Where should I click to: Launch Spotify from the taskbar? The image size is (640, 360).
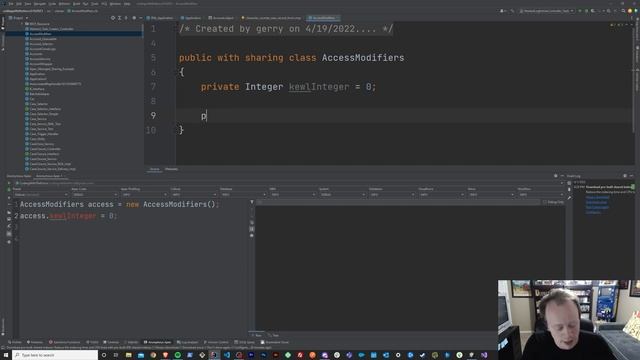(x=178, y=355)
